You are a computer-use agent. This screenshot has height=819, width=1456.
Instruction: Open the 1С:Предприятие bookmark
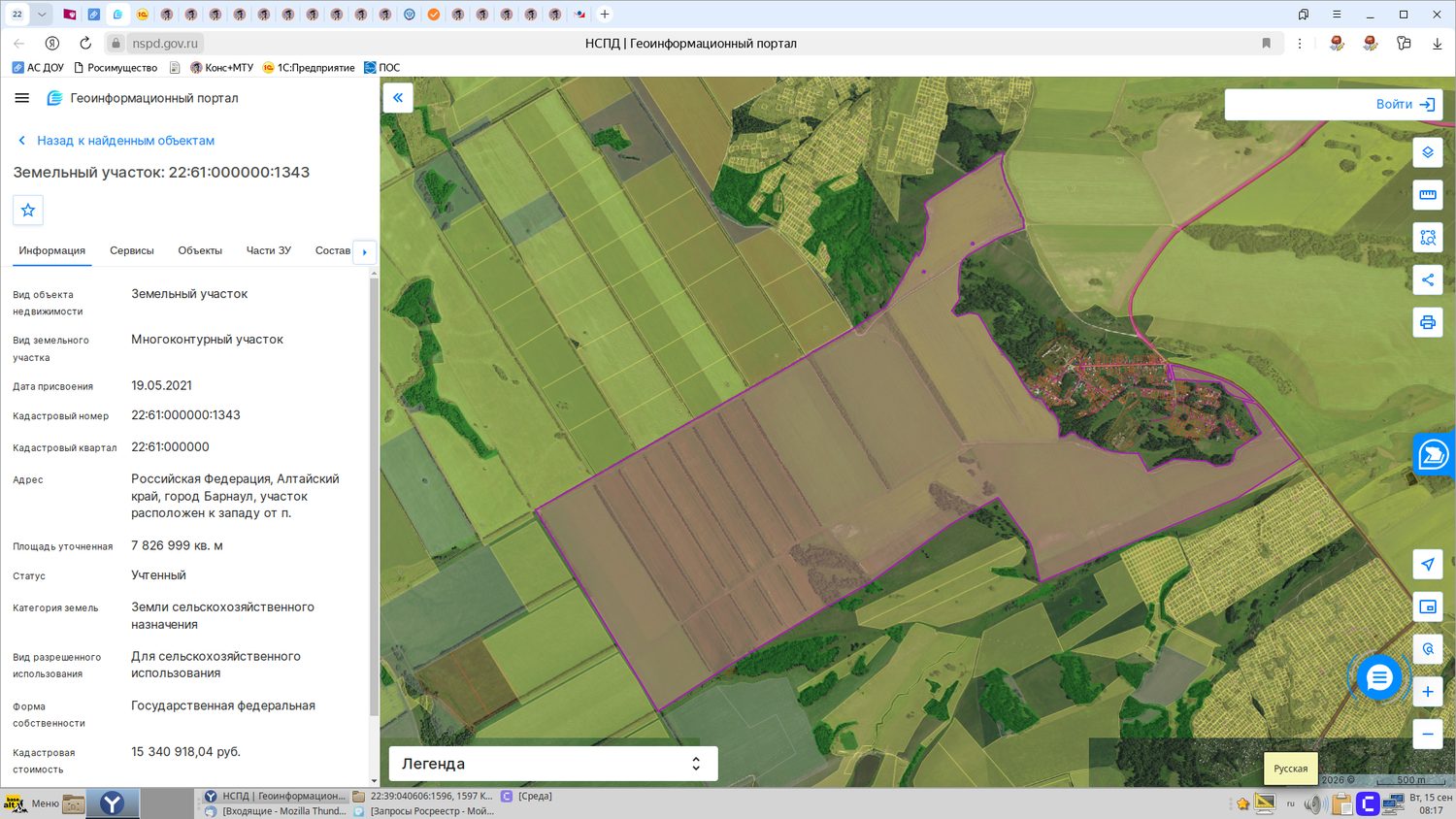click(309, 68)
